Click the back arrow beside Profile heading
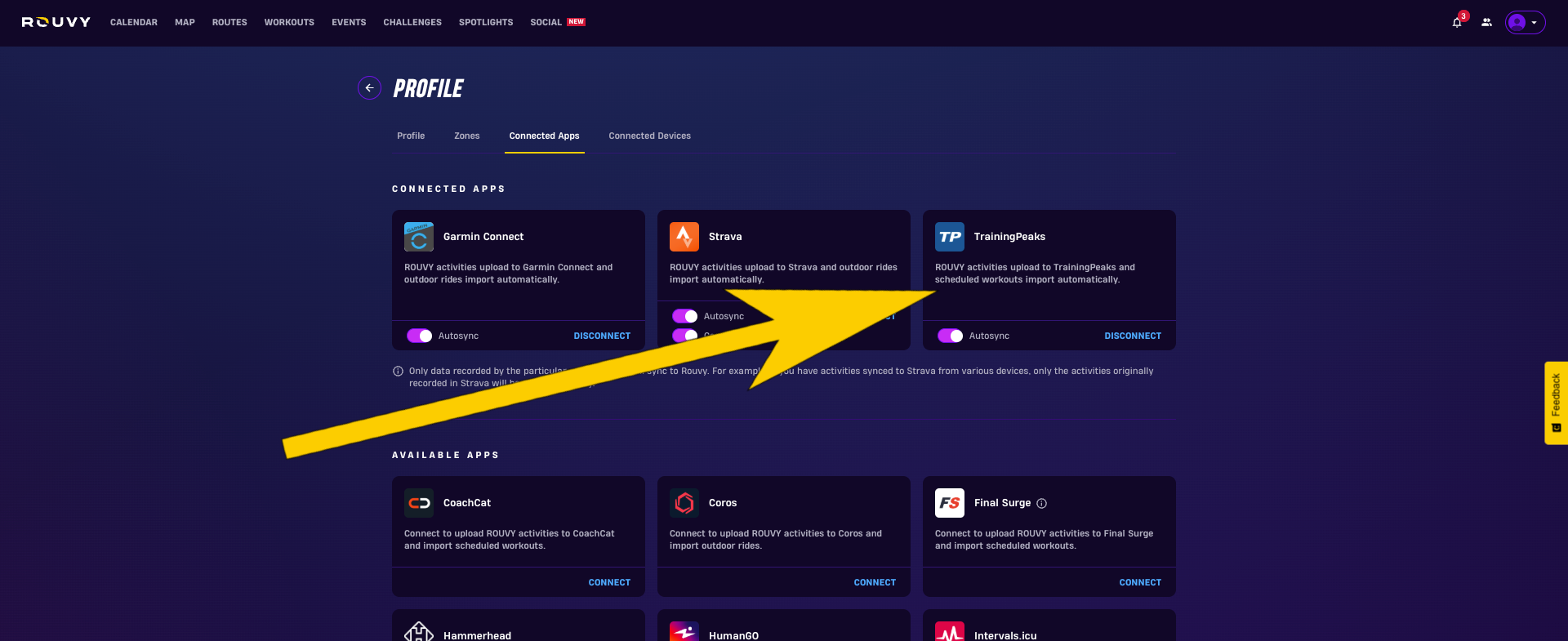The image size is (1568, 641). tap(369, 87)
